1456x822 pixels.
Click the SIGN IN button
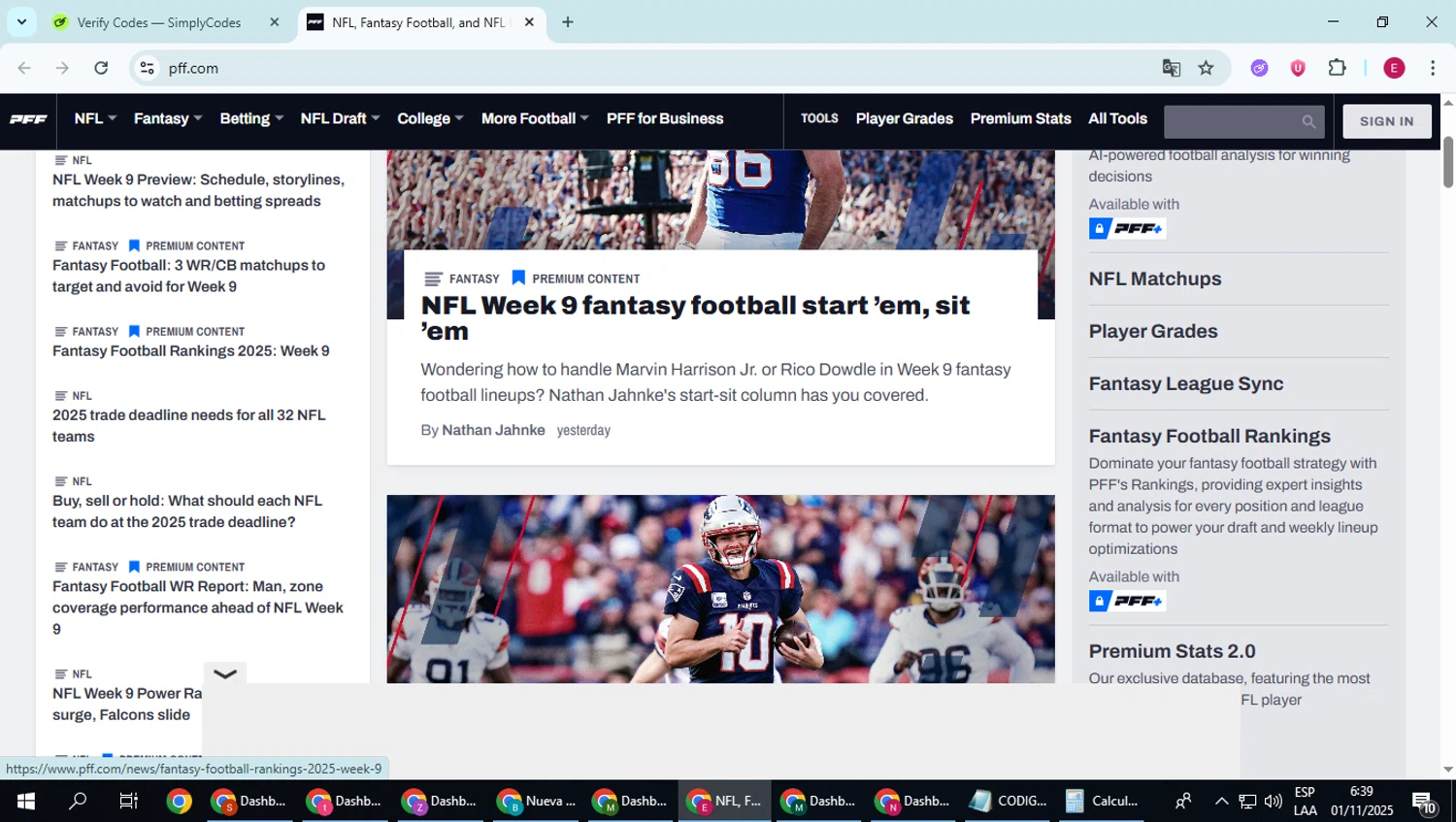pos(1386,121)
